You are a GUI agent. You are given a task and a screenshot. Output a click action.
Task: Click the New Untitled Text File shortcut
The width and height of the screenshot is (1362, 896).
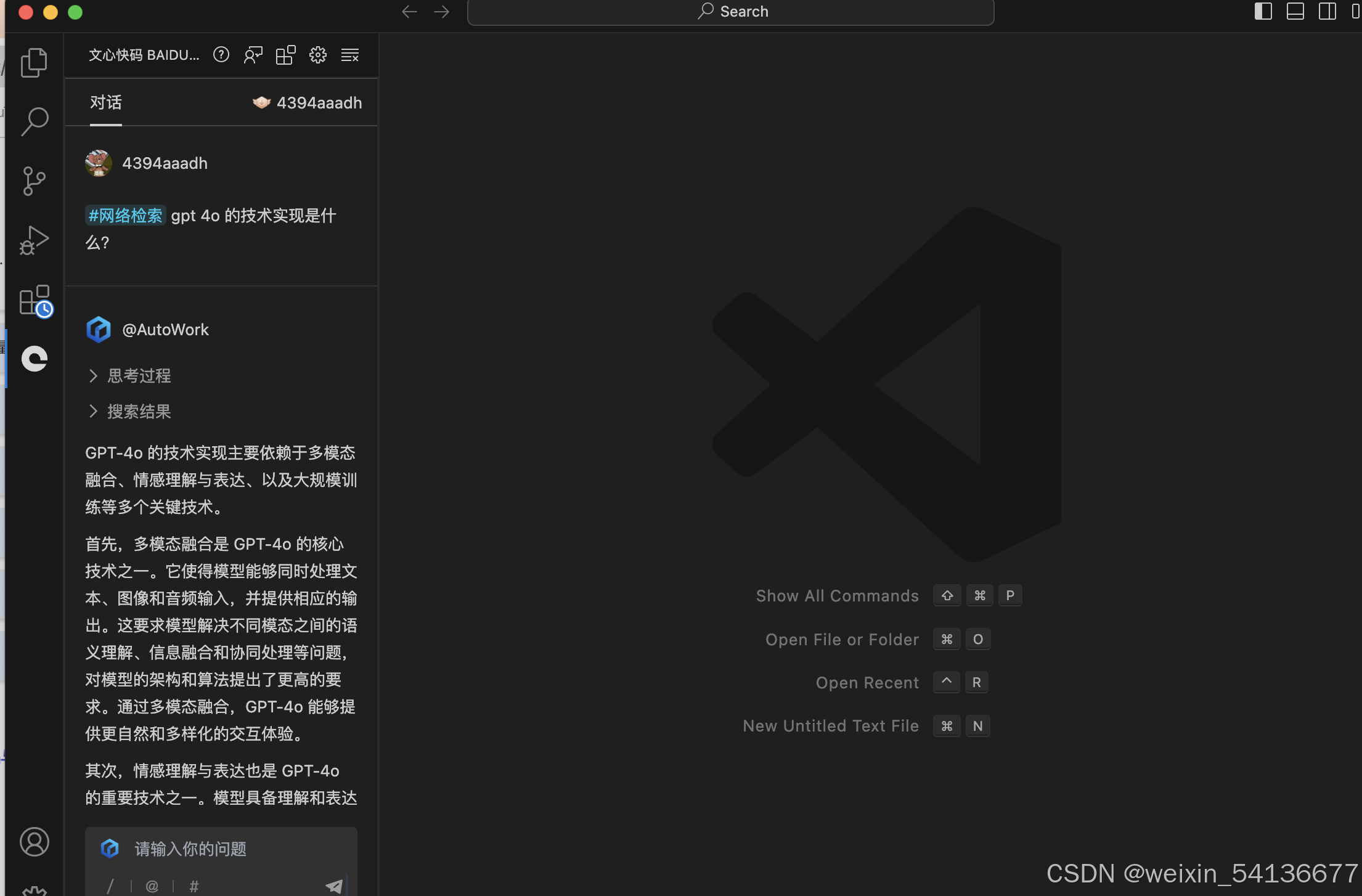831,725
